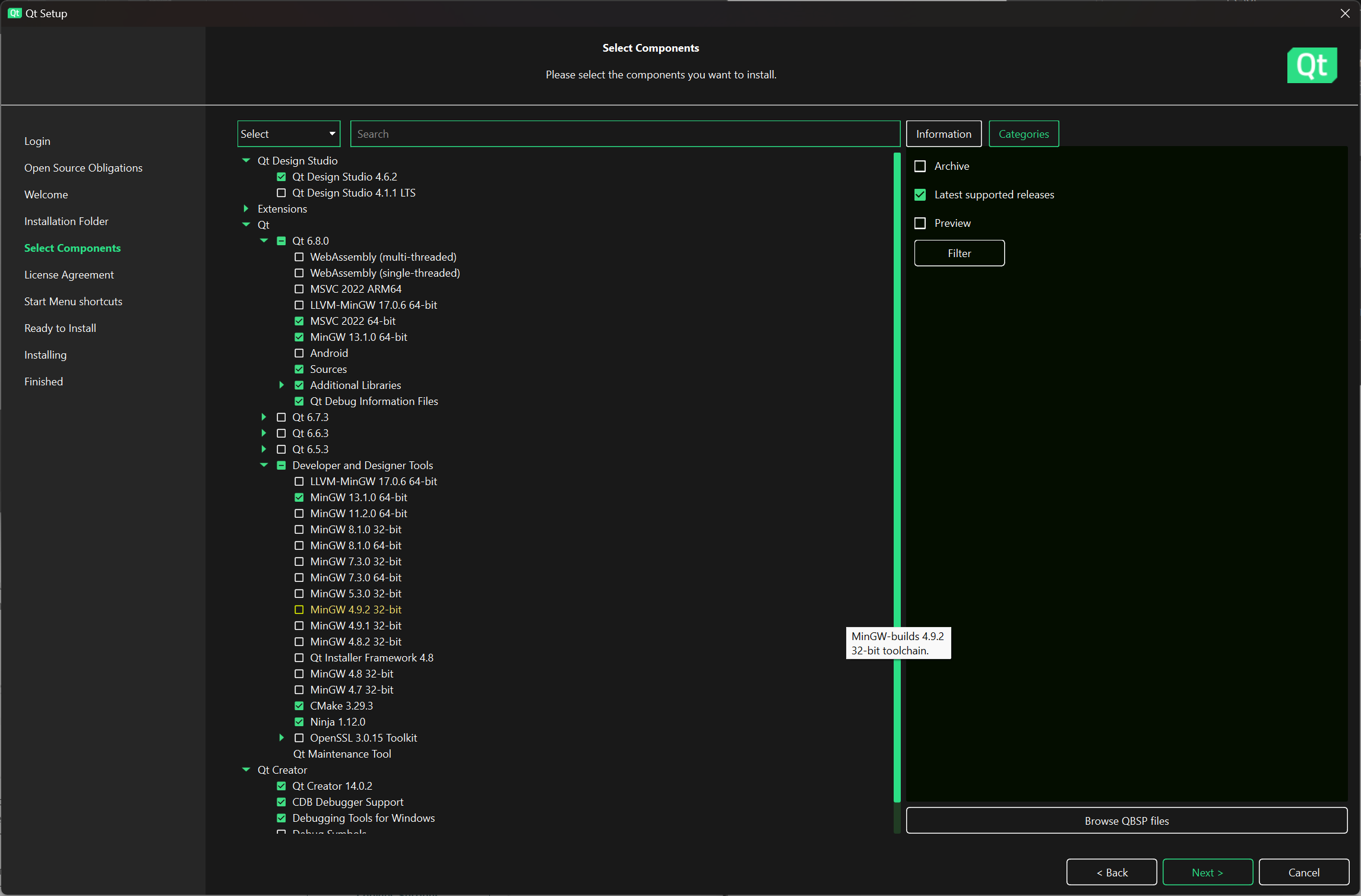Open Open Source Obligations step

click(83, 168)
